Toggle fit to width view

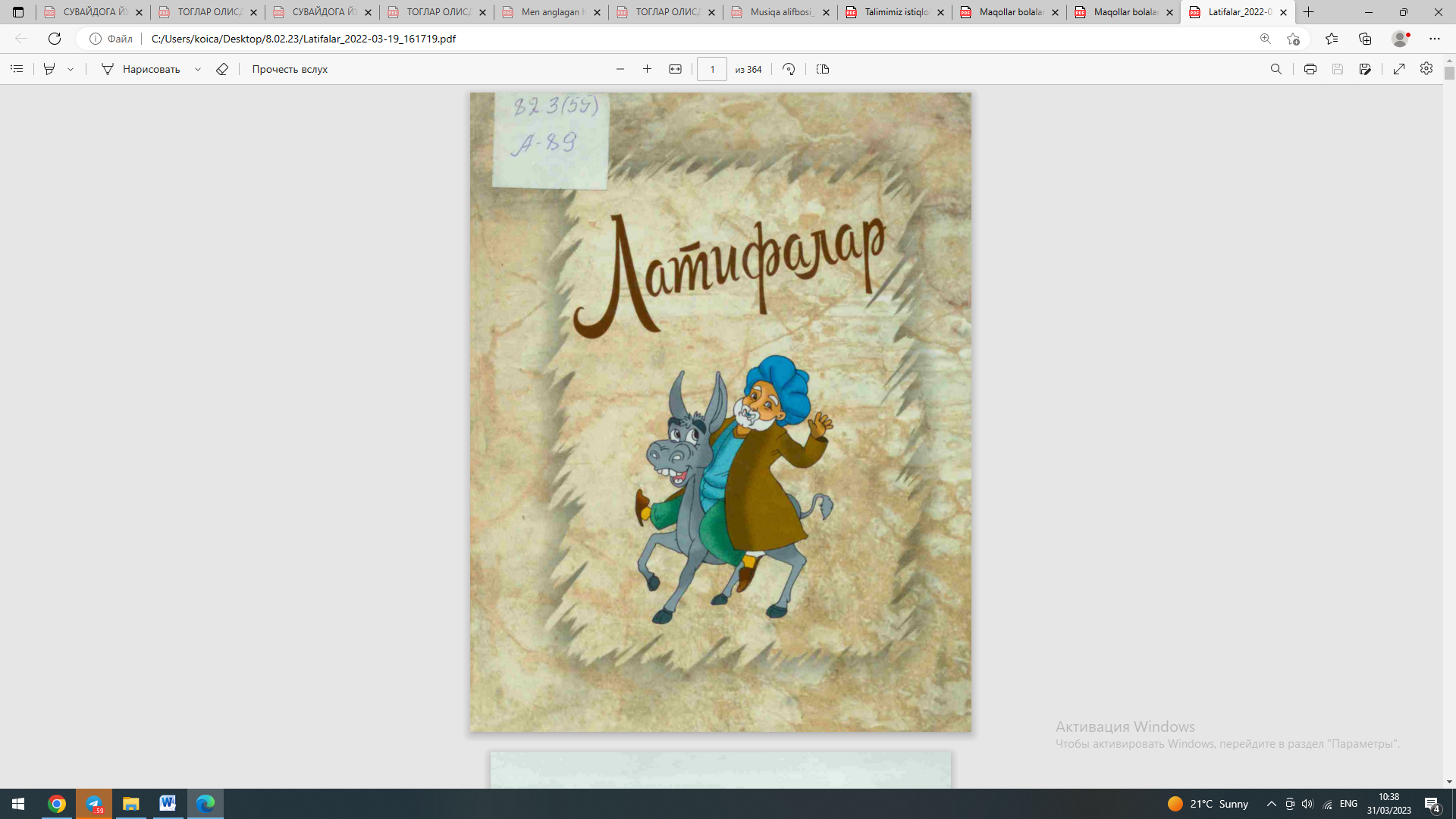click(675, 69)
